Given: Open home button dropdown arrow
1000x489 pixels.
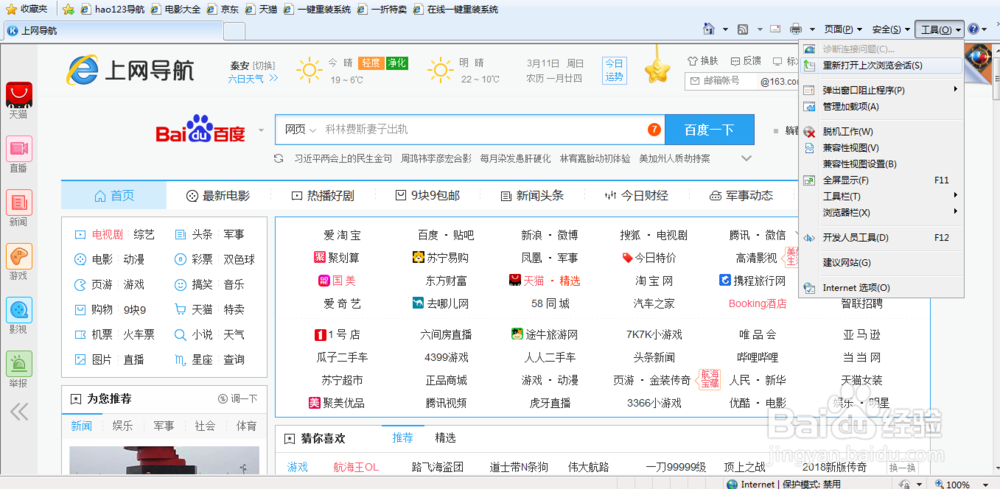Looking at the screenshot, I should pos(725,29).
